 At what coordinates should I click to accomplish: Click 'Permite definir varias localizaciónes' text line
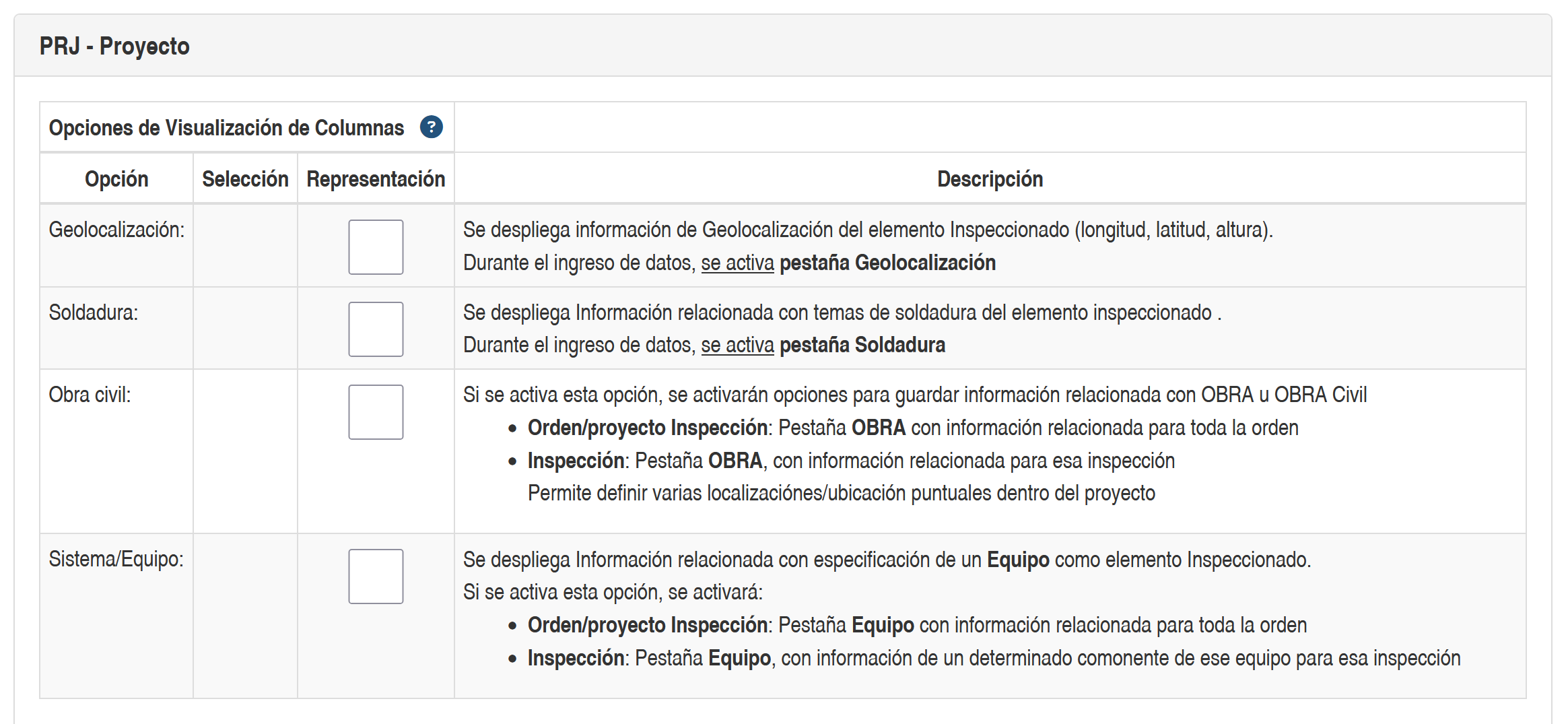click(841, 493)
